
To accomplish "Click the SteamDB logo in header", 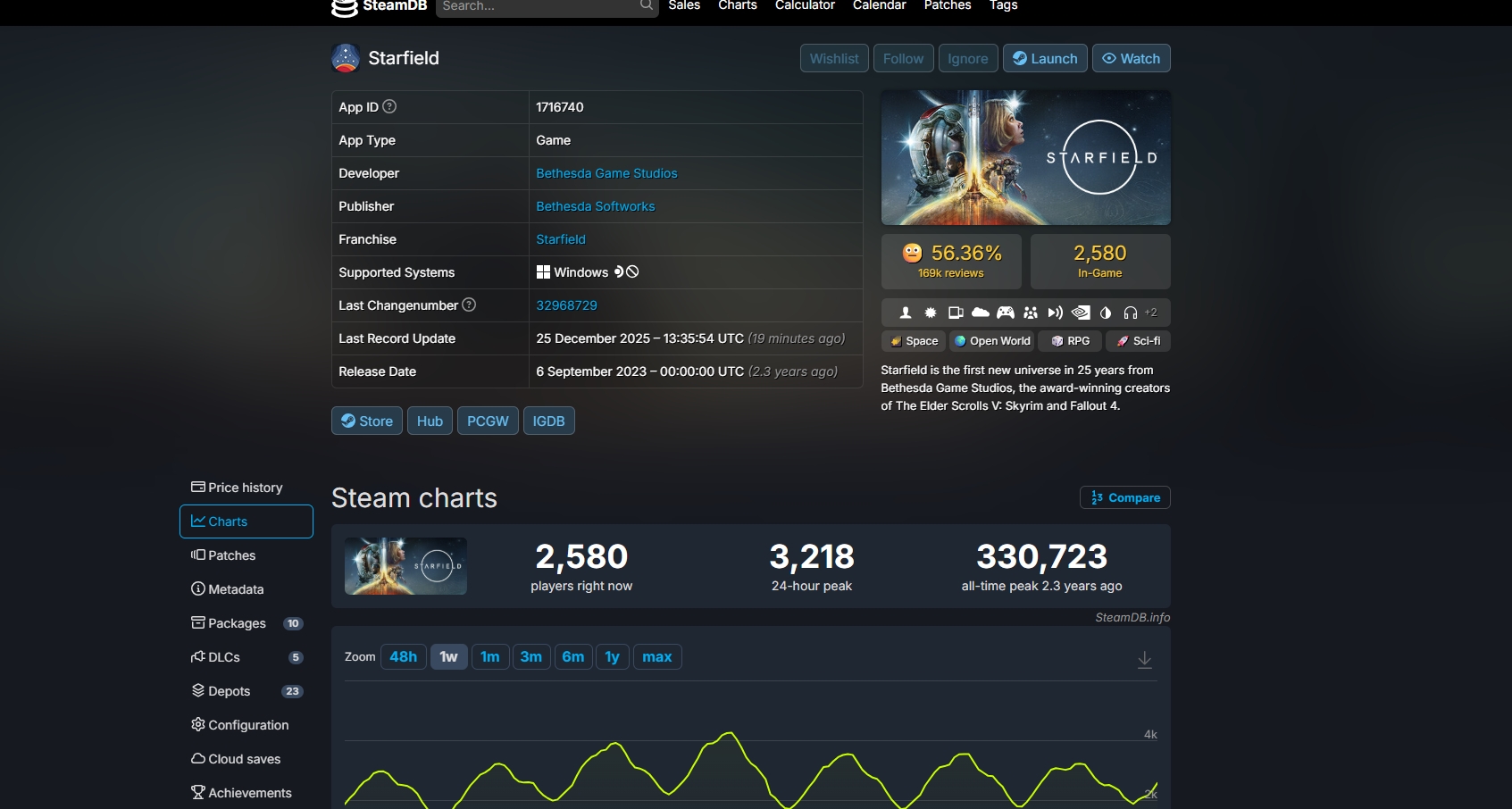I will [x=380, y=6].
